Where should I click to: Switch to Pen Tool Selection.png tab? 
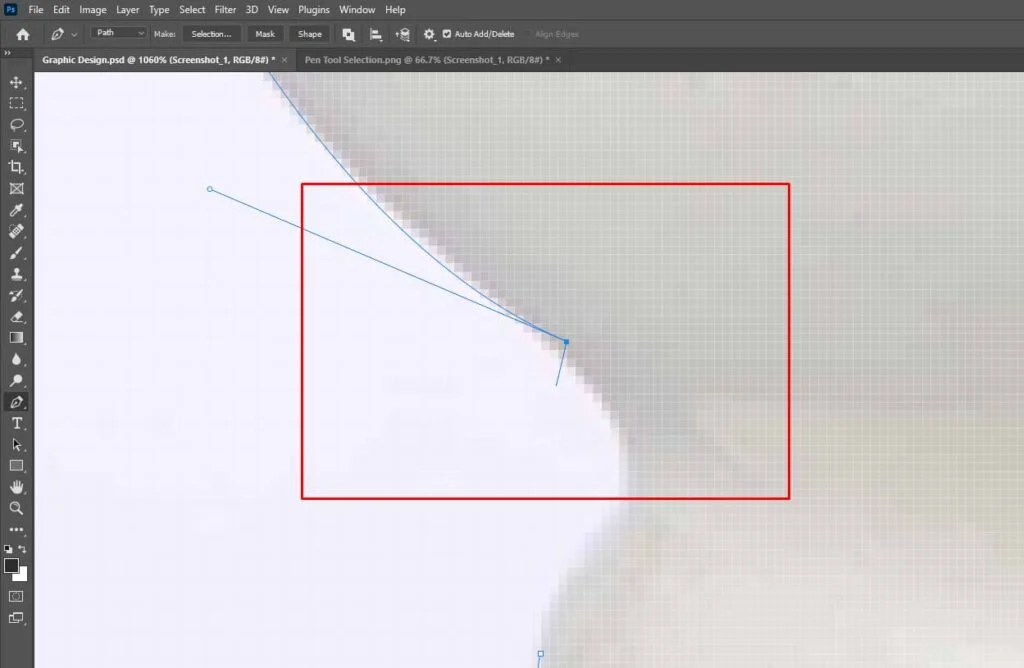pos(426,60)
